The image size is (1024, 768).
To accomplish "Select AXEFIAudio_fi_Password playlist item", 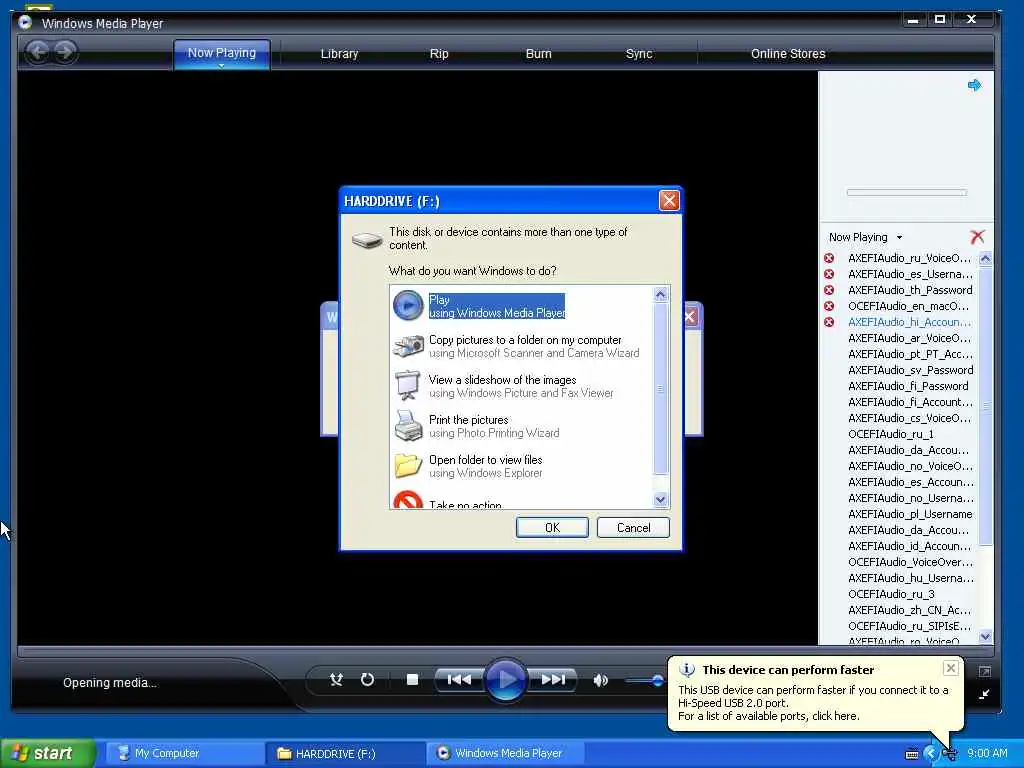I will [908, 386].
